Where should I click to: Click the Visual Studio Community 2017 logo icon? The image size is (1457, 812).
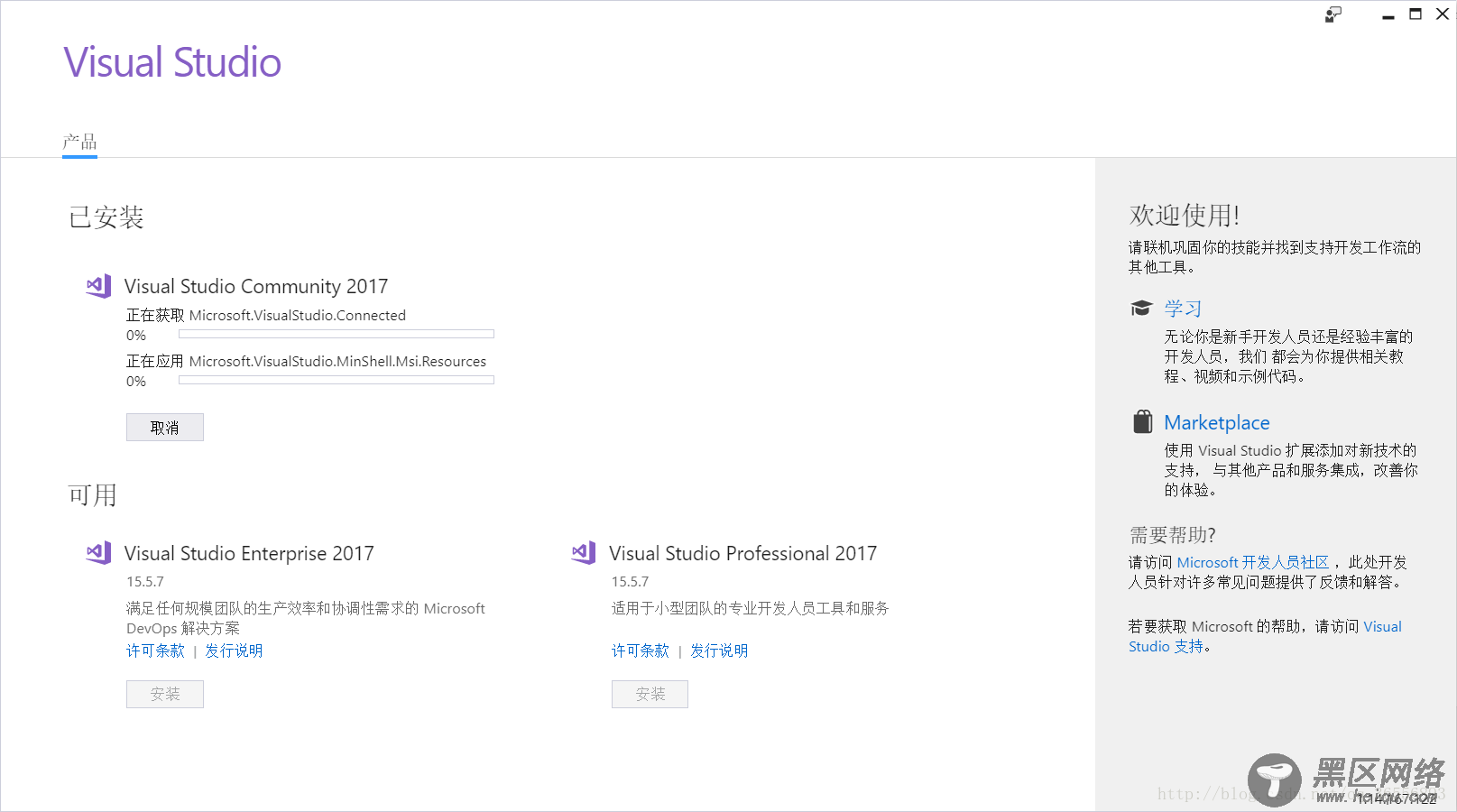click(x=98, y=286)
